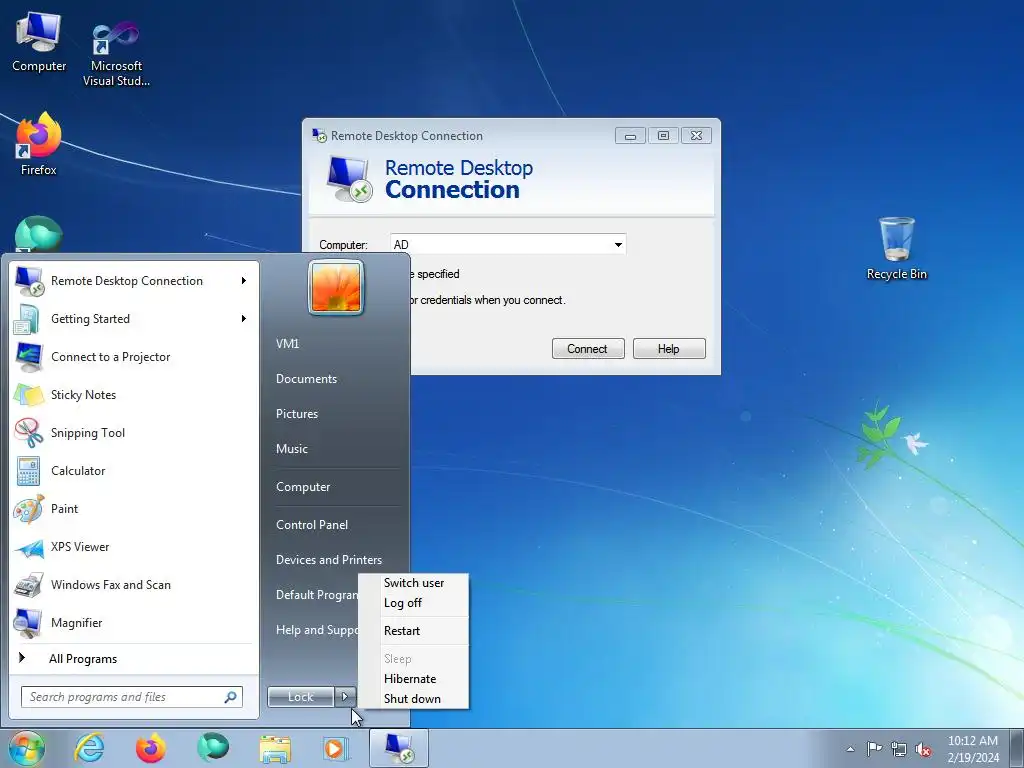Minimize the Remote Desktop Connection window
The image size is (1024, 768).
(630, 136)
